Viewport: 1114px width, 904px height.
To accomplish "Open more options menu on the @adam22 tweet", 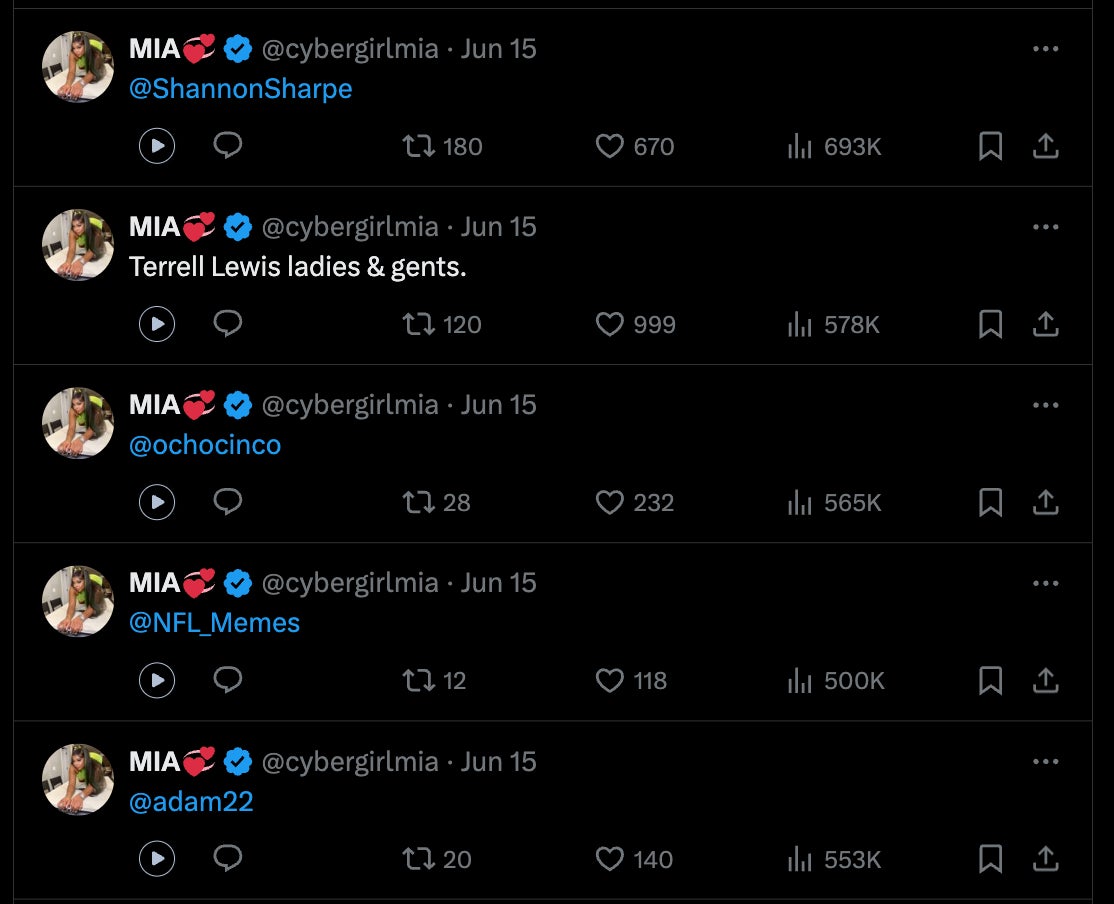I will click(x=1045, y=762).
